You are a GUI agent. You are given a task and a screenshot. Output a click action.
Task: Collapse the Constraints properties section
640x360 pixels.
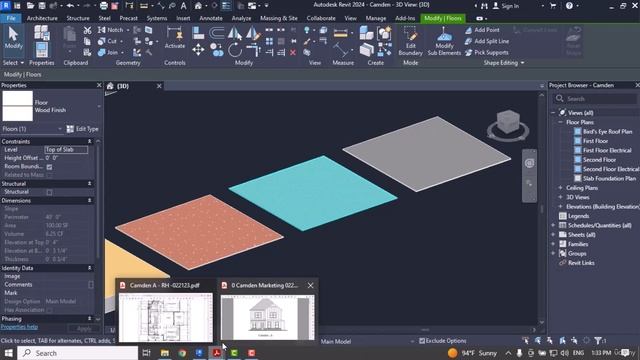[89, 141]
